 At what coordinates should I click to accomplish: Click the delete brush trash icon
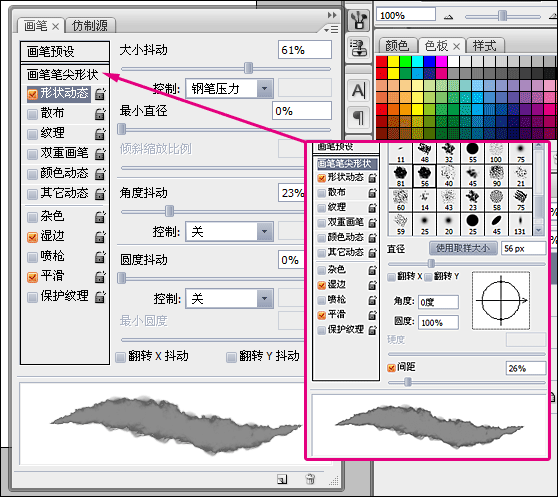point(310,479)
